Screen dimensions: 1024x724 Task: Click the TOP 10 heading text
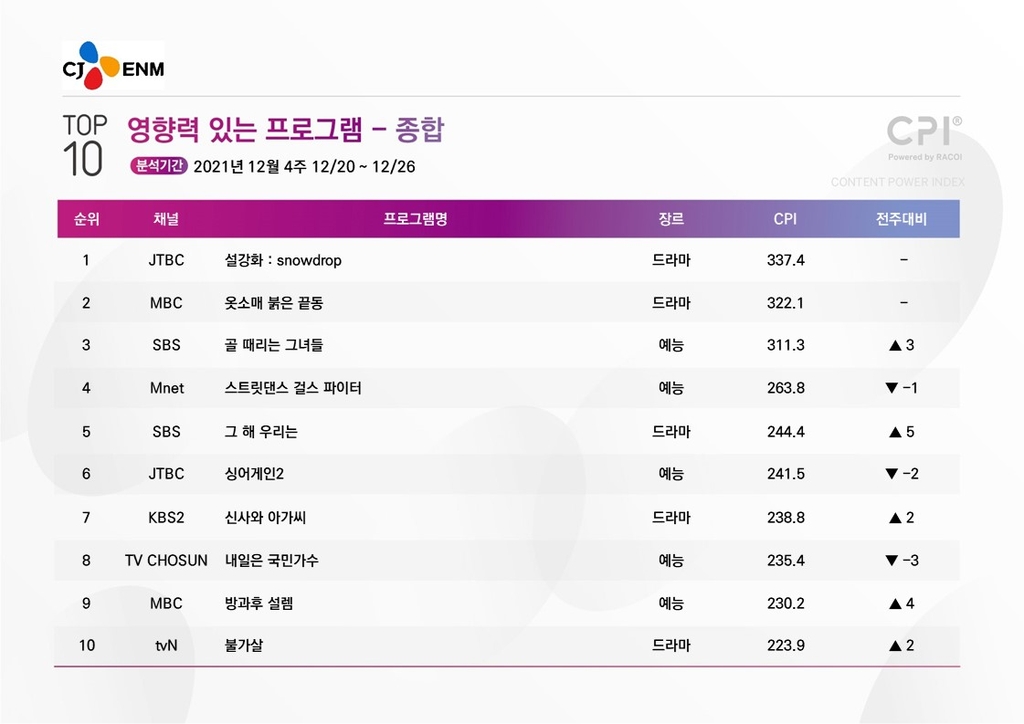pos(84,145)
